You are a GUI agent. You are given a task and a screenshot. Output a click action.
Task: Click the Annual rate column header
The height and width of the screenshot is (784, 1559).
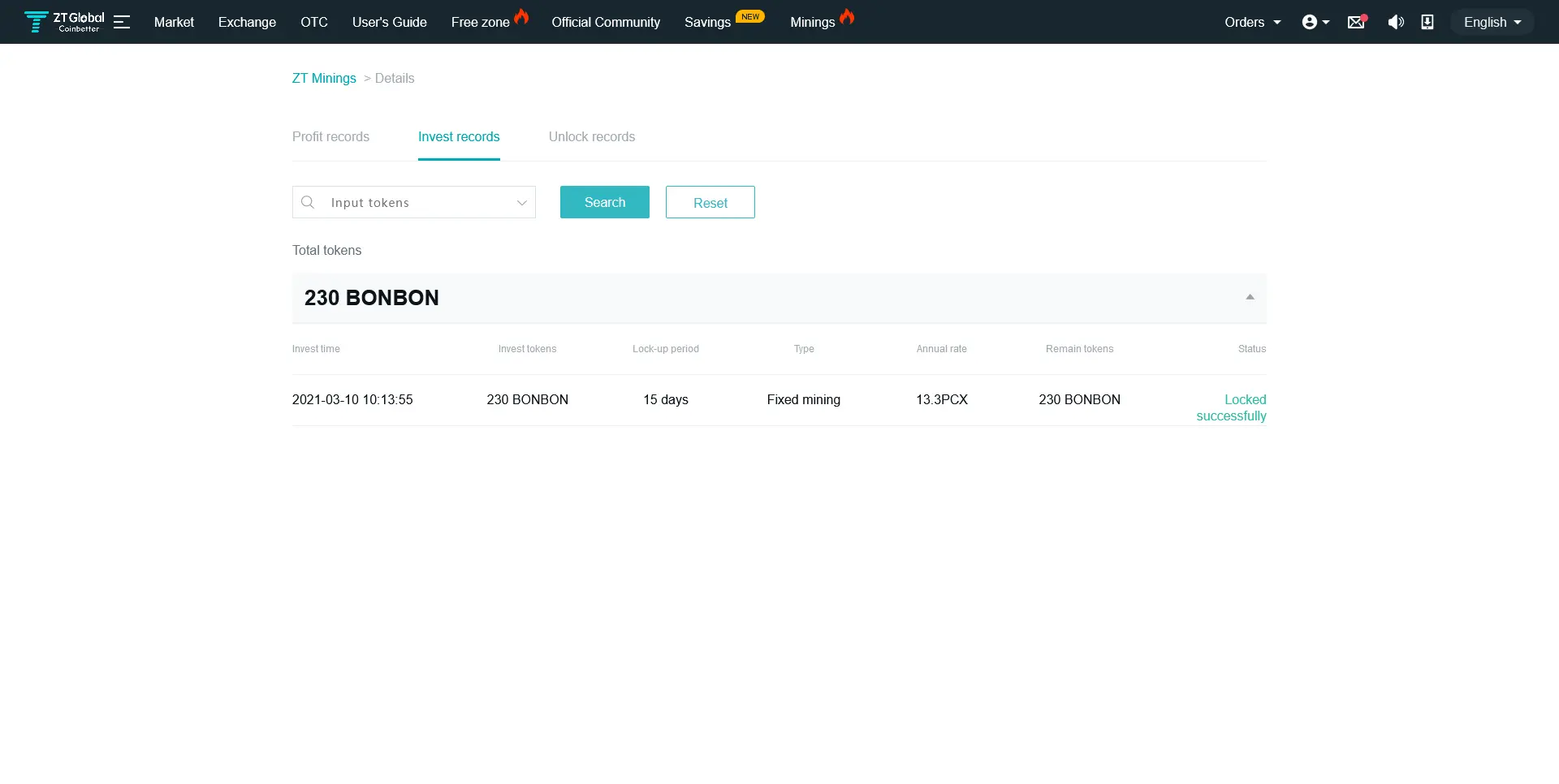point(942,349)
